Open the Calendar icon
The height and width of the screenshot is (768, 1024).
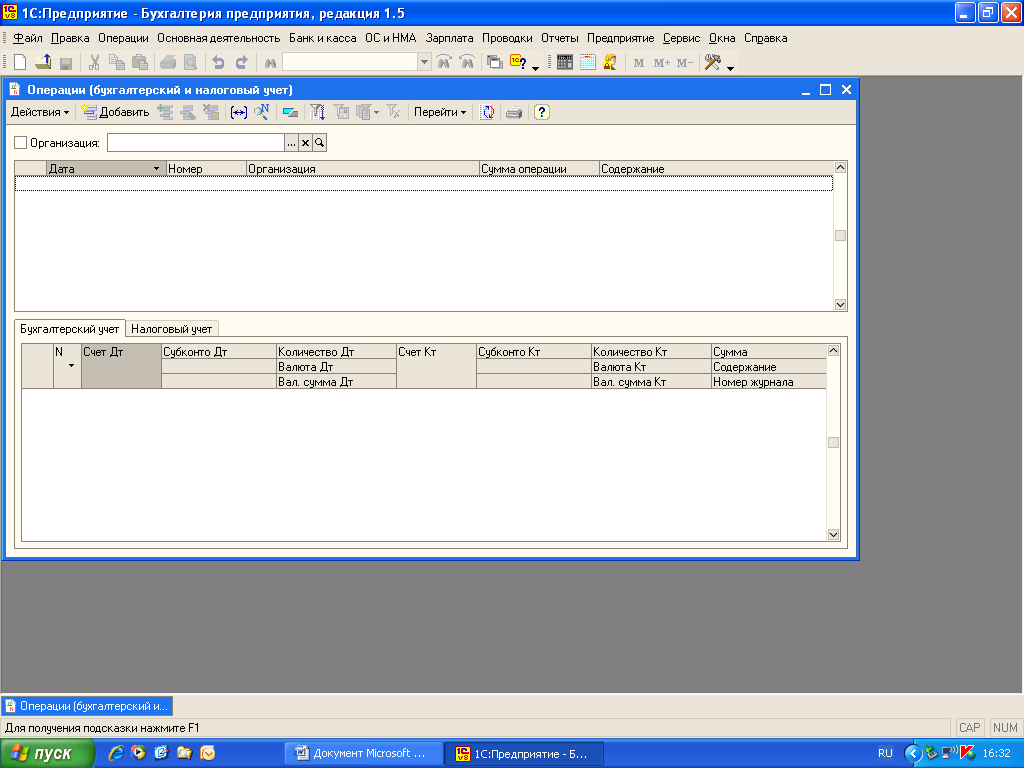(588, 63)
